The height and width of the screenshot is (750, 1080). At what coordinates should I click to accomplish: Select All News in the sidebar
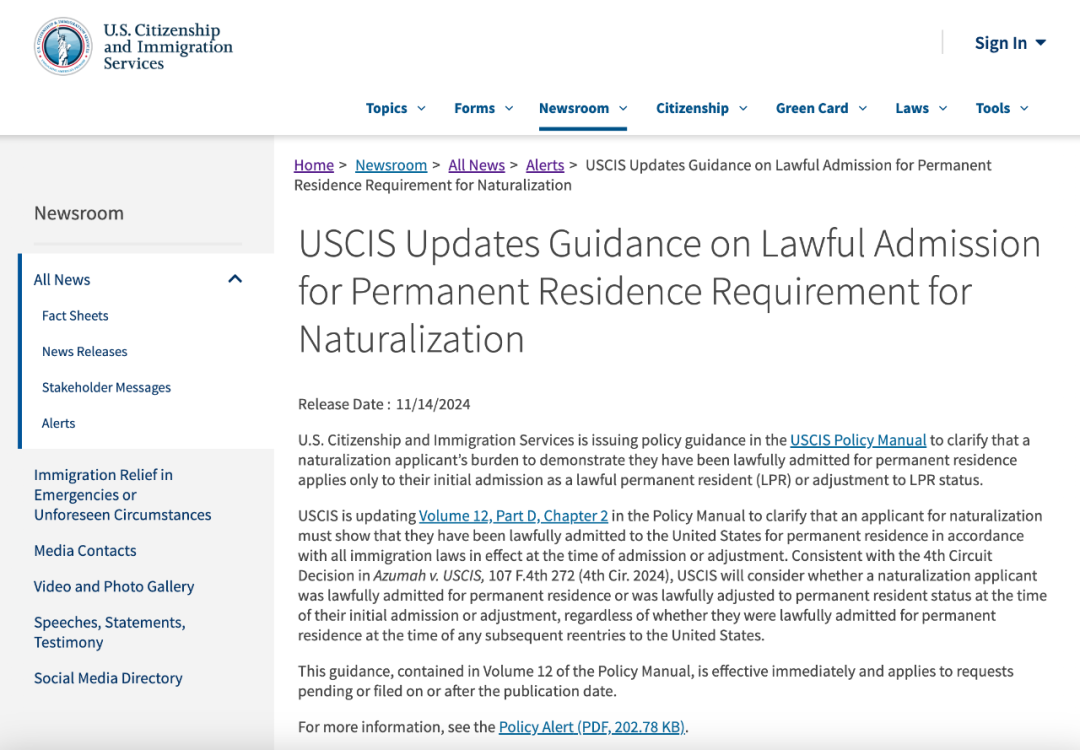pyautogui.click(x=62, y=280)
